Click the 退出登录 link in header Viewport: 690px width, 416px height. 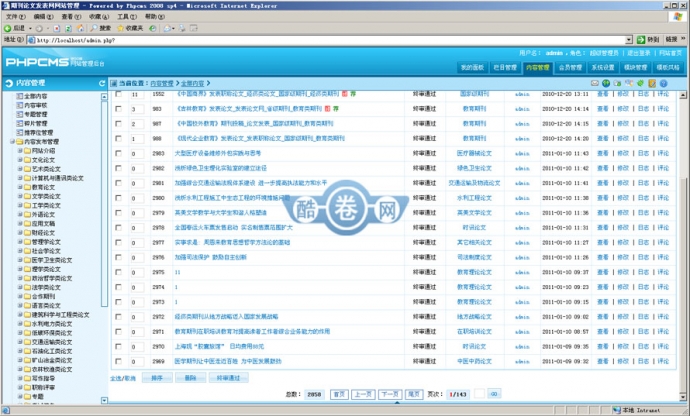point(639,53)
